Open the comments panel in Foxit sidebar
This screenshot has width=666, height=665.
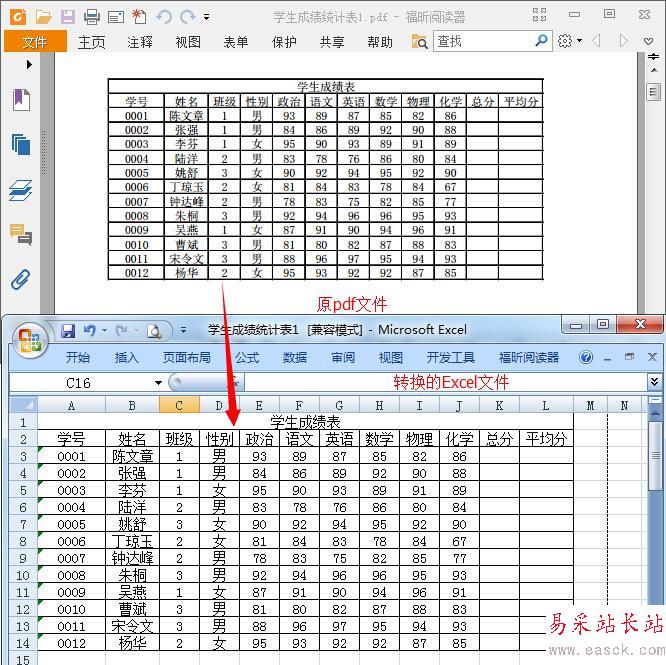click(21, 234)
